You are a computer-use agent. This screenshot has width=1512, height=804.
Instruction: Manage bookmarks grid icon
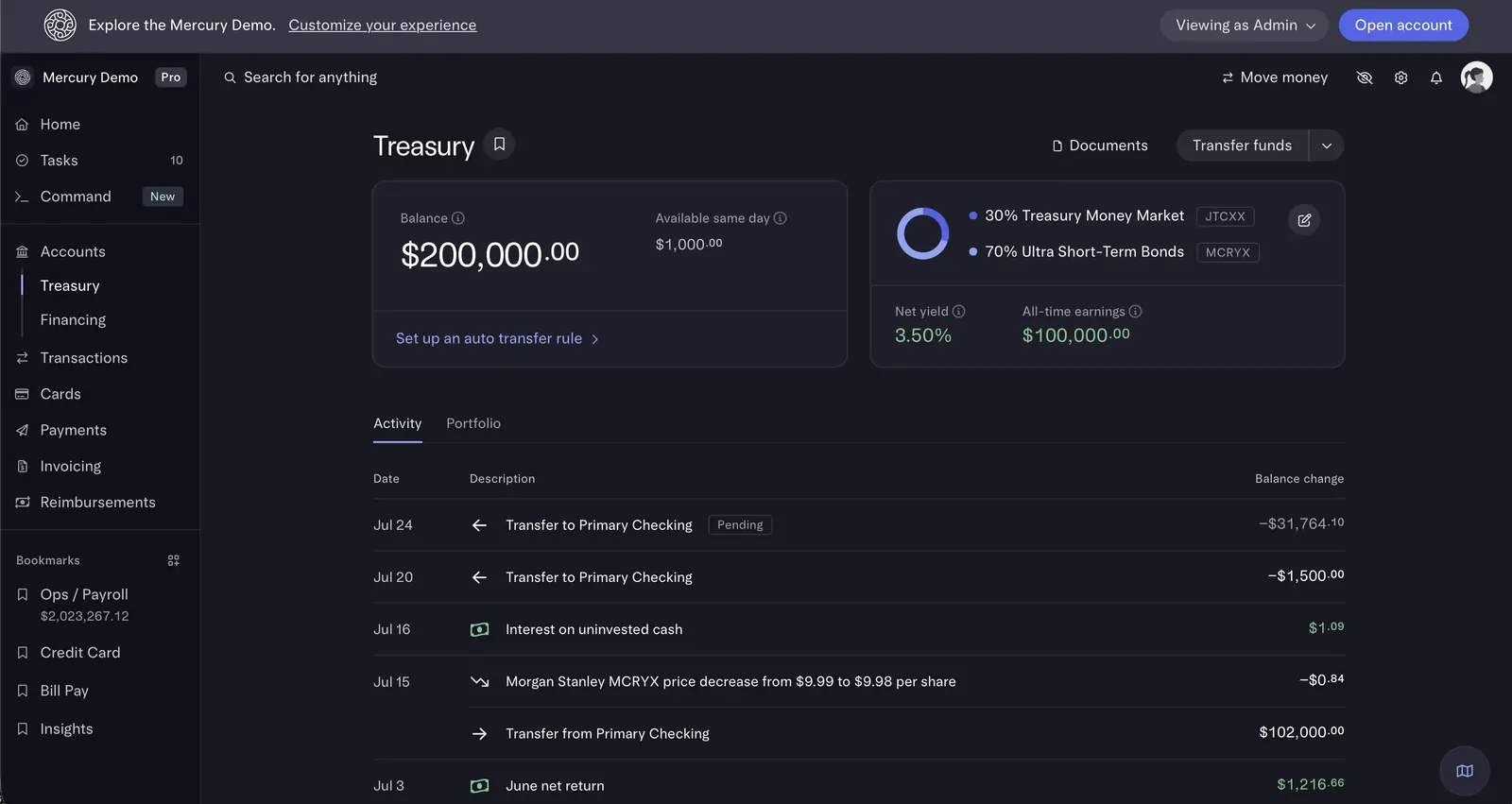click(x=174, y=560)
